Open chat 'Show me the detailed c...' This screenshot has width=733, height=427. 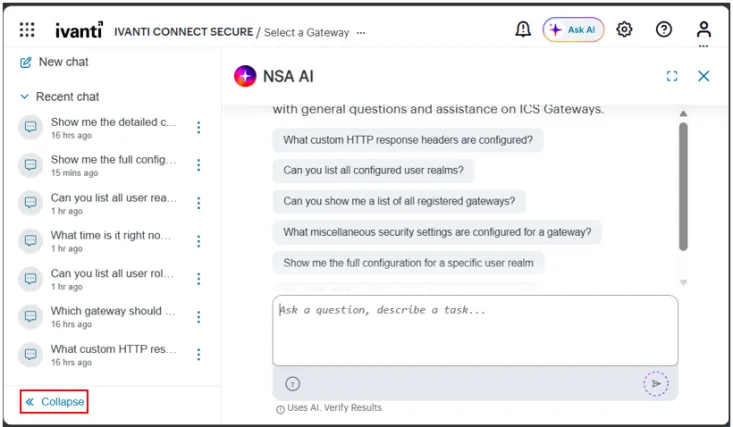click(114, 128)
